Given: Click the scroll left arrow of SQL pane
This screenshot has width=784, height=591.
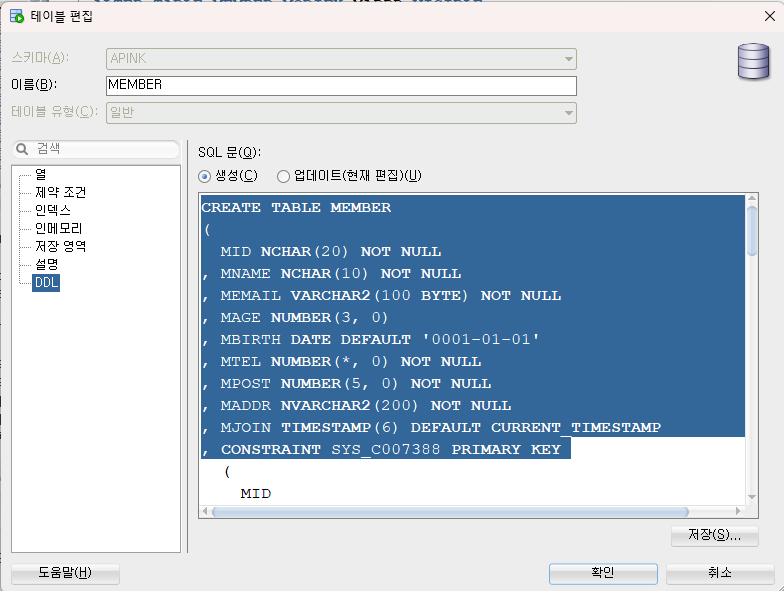Looking at the screenshot, I should (204, 512).
